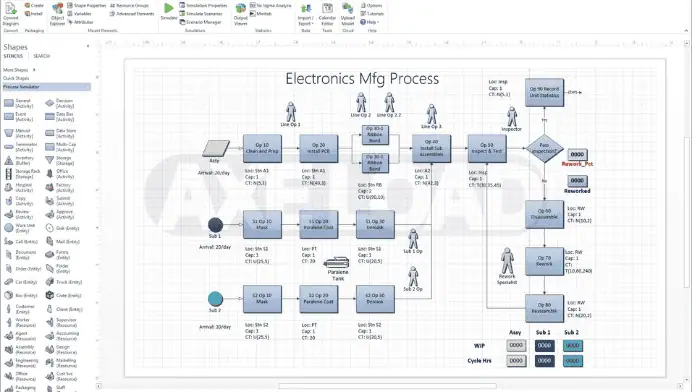Select the Paralene Tank shape
This screenshot has height=392, width=692.
pos(337,263)
